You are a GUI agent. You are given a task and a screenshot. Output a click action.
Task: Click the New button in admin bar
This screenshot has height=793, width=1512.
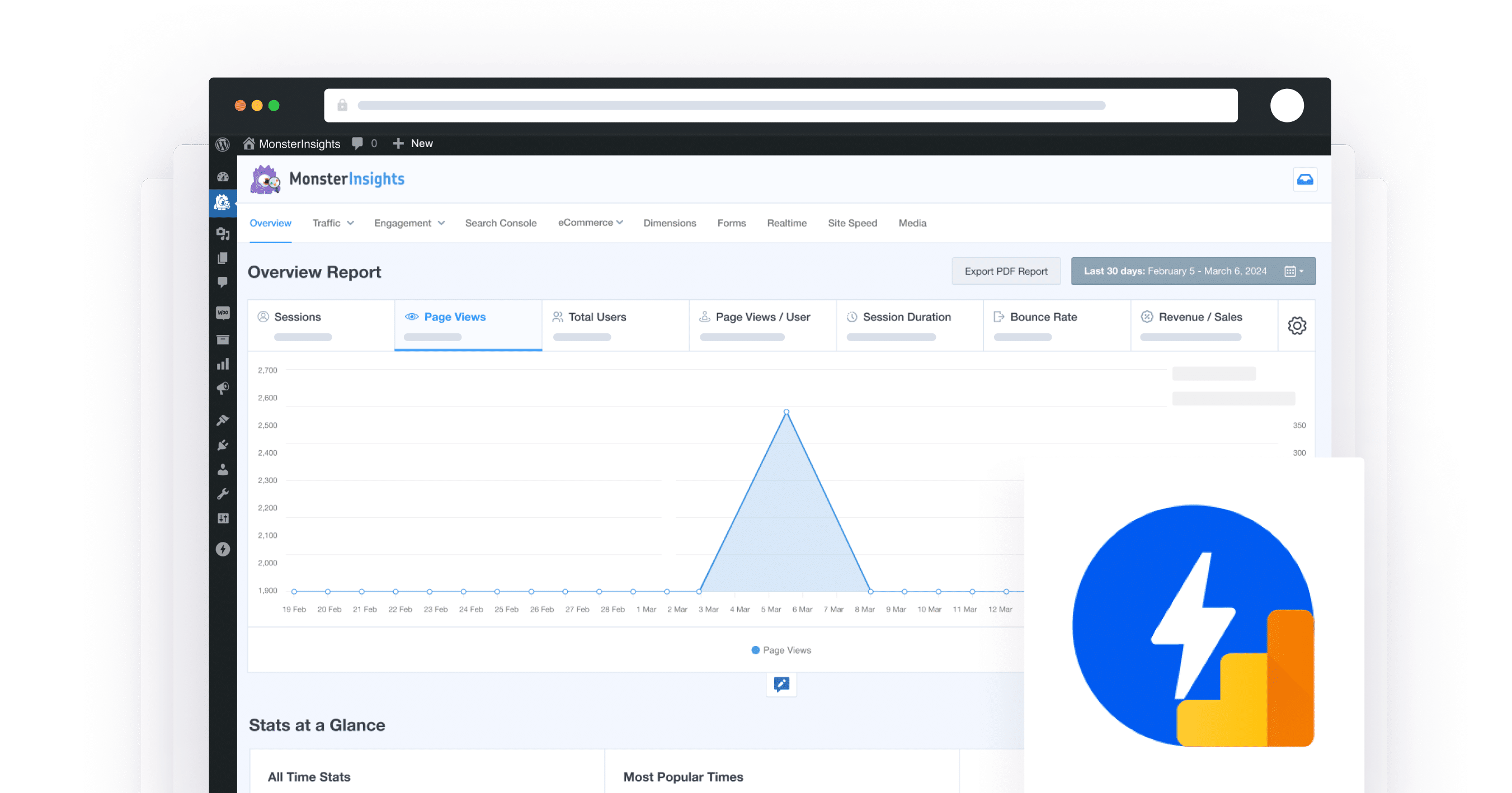pyautogui.click(x=413, y=144)
